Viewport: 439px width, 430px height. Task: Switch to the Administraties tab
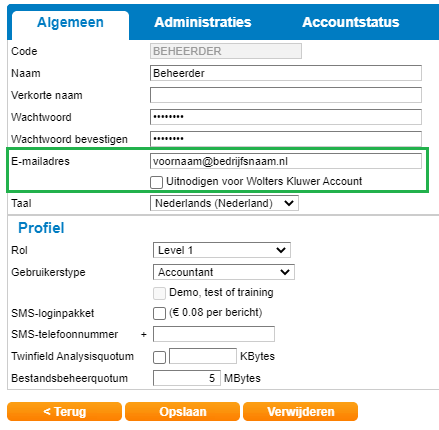[x=203, y=22]
